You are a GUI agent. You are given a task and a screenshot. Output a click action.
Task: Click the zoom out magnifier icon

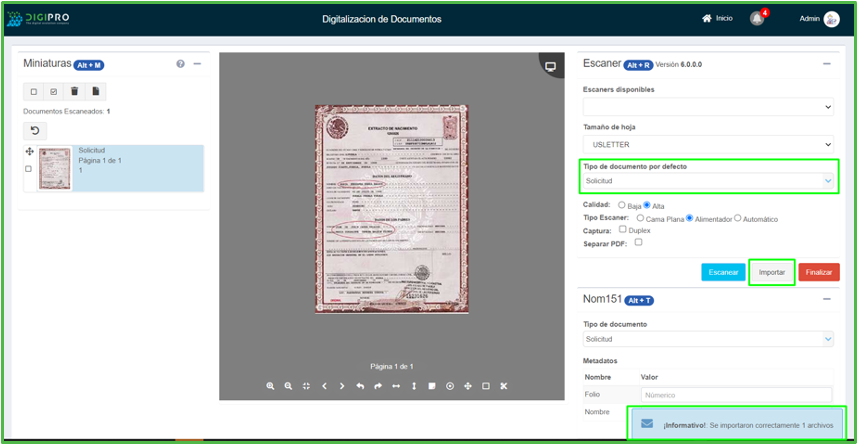[288, 386]
